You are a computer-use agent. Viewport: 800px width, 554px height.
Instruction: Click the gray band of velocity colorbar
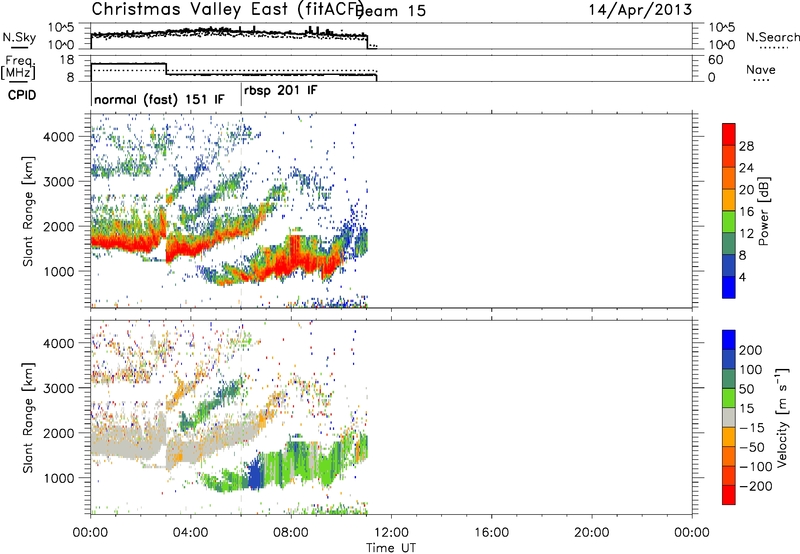click(x=729, y=418)
